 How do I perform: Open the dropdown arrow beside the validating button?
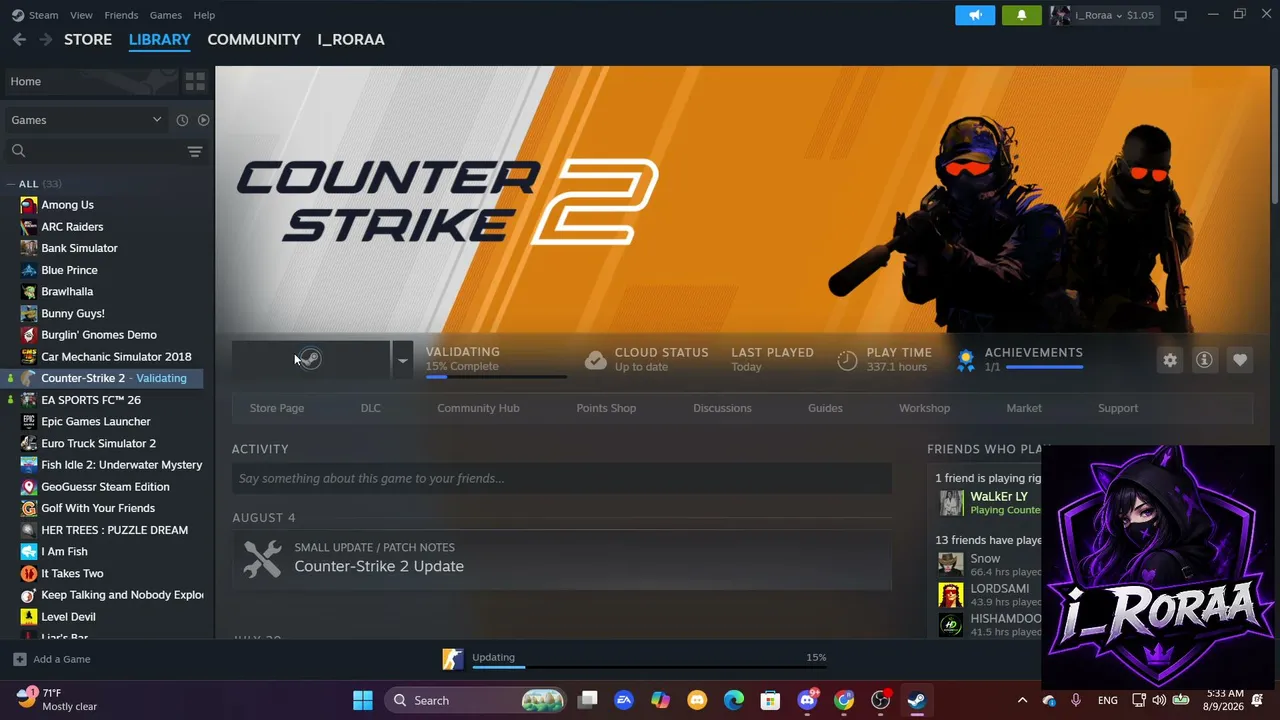click(x=402, y=360)
